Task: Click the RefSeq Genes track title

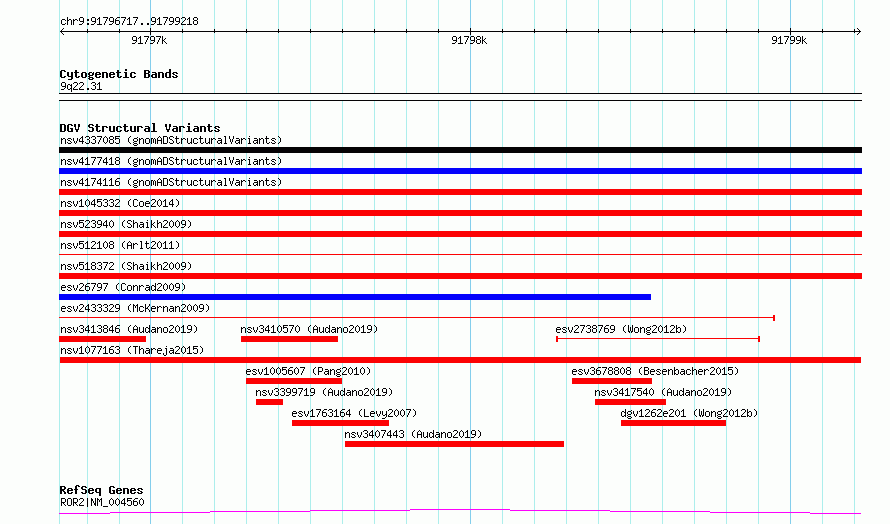Action: (x=101, y=490)
